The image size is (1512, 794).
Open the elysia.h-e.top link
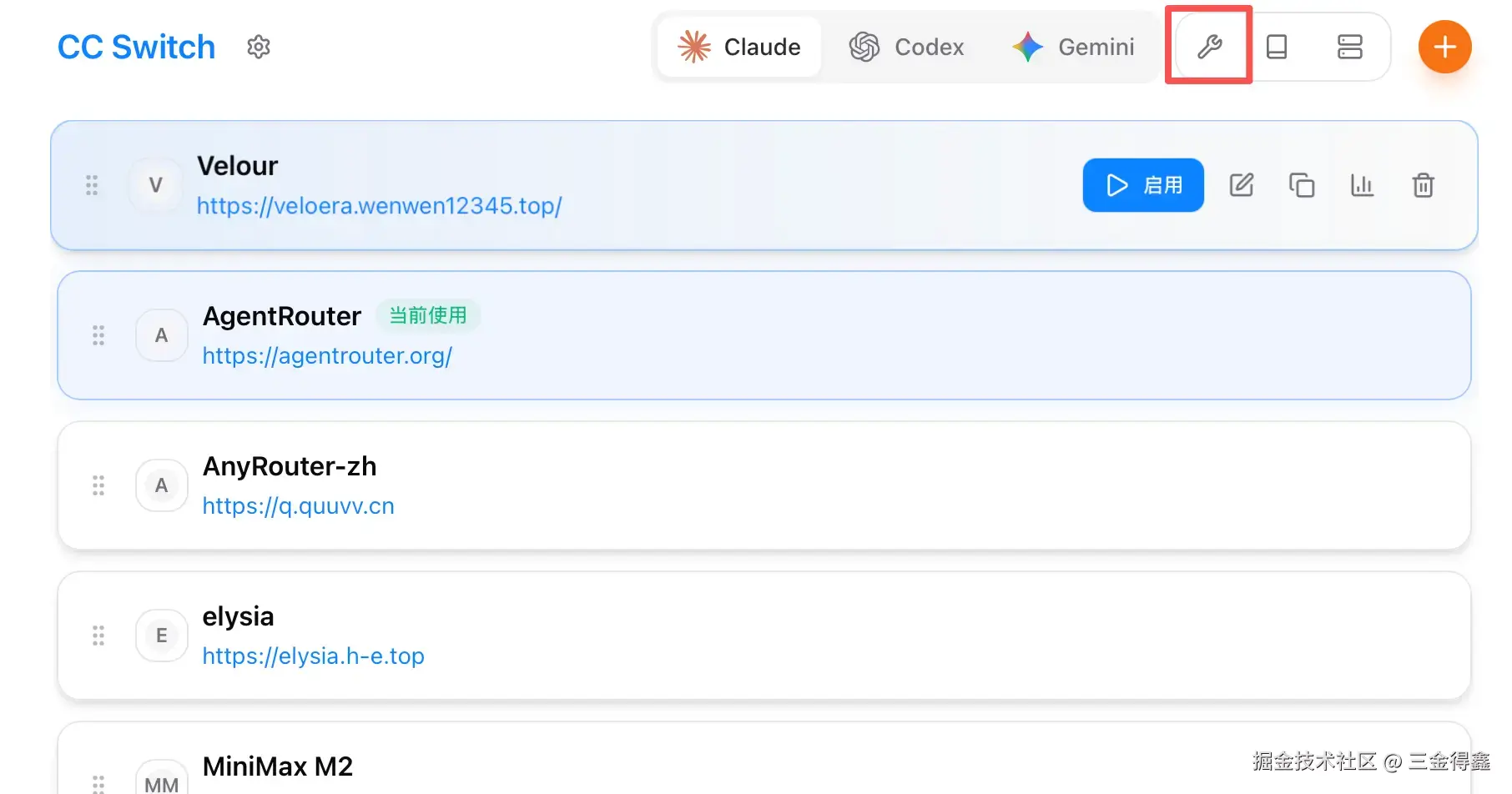(x=314, y=656)
